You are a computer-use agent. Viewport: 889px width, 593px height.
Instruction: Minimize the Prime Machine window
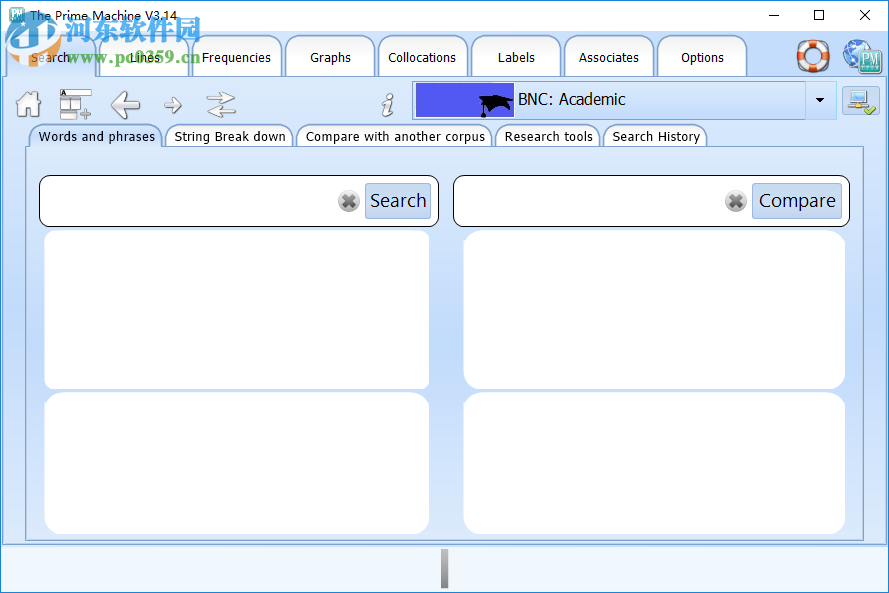tap(774, 15)
